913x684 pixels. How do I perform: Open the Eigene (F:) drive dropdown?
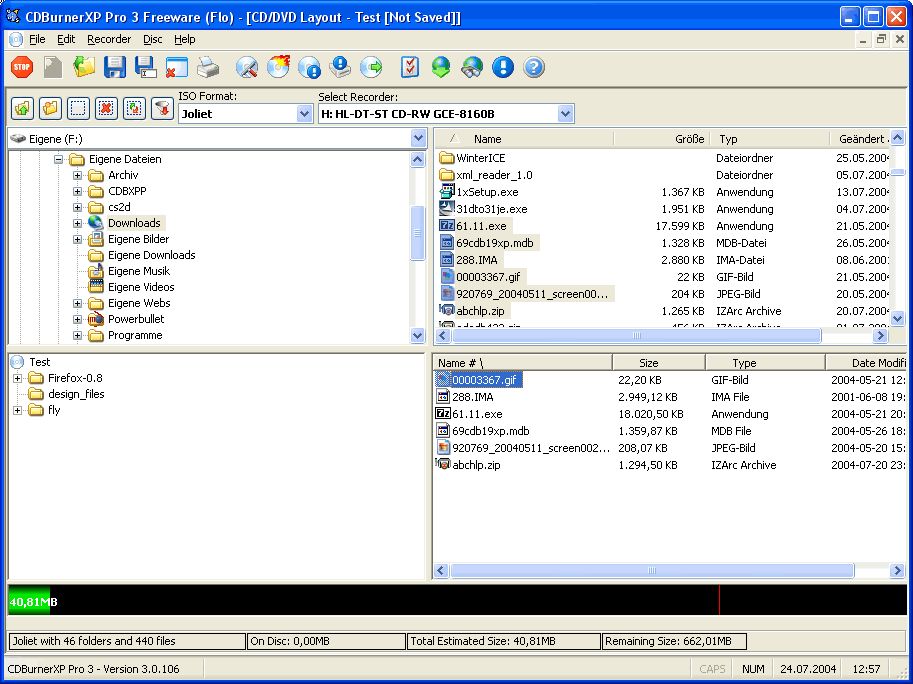418,139
